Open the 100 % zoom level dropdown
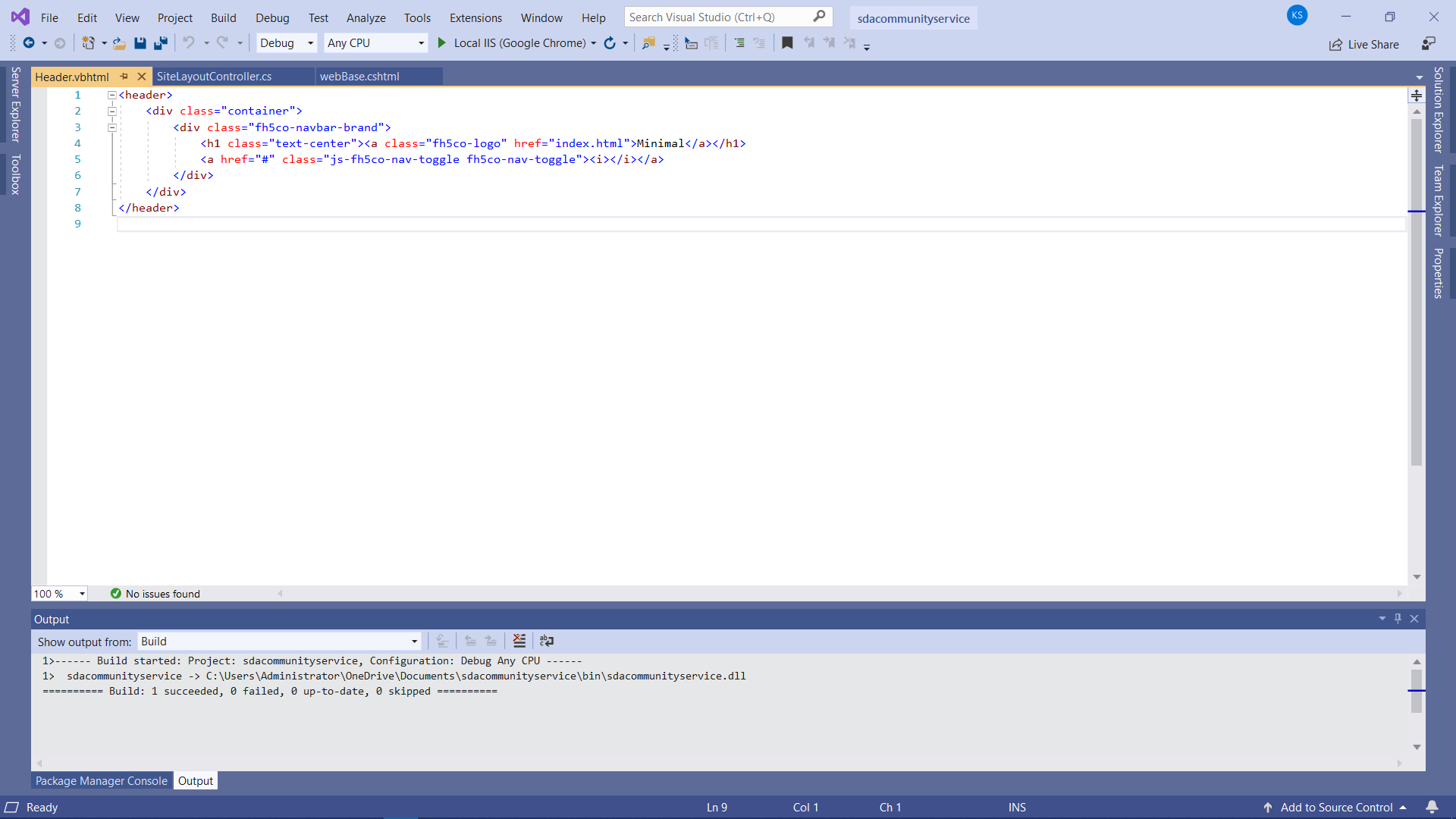This screenshot has height=819, width=1456. coord(60,594)
